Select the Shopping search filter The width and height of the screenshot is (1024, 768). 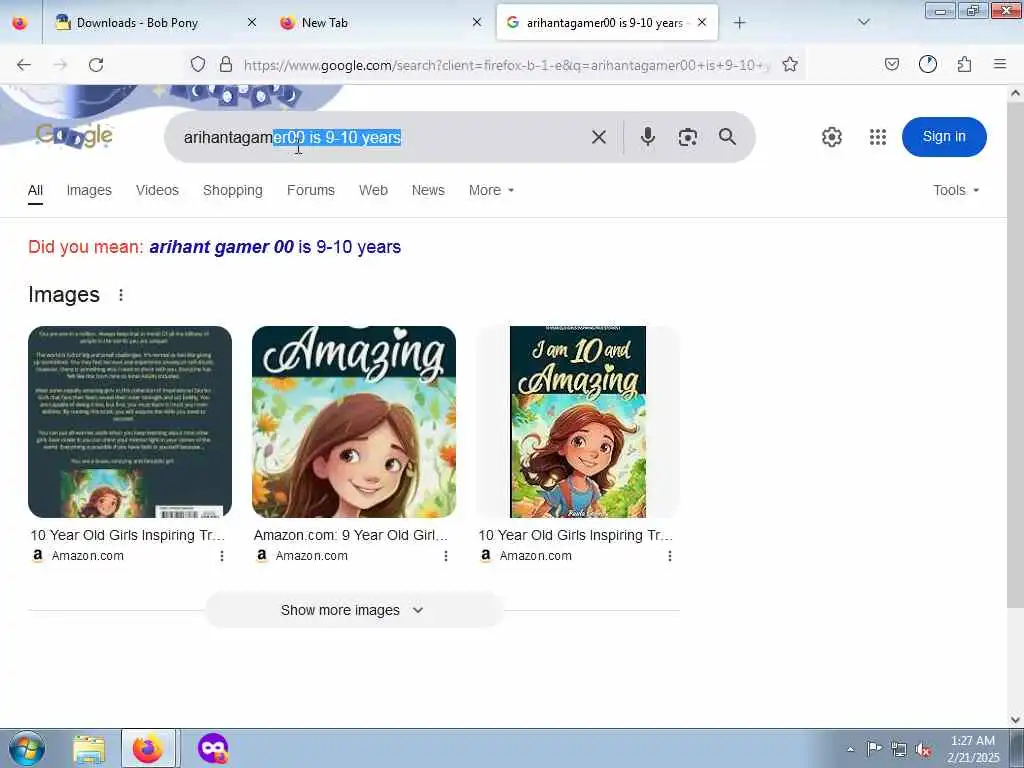coord(232,190)
